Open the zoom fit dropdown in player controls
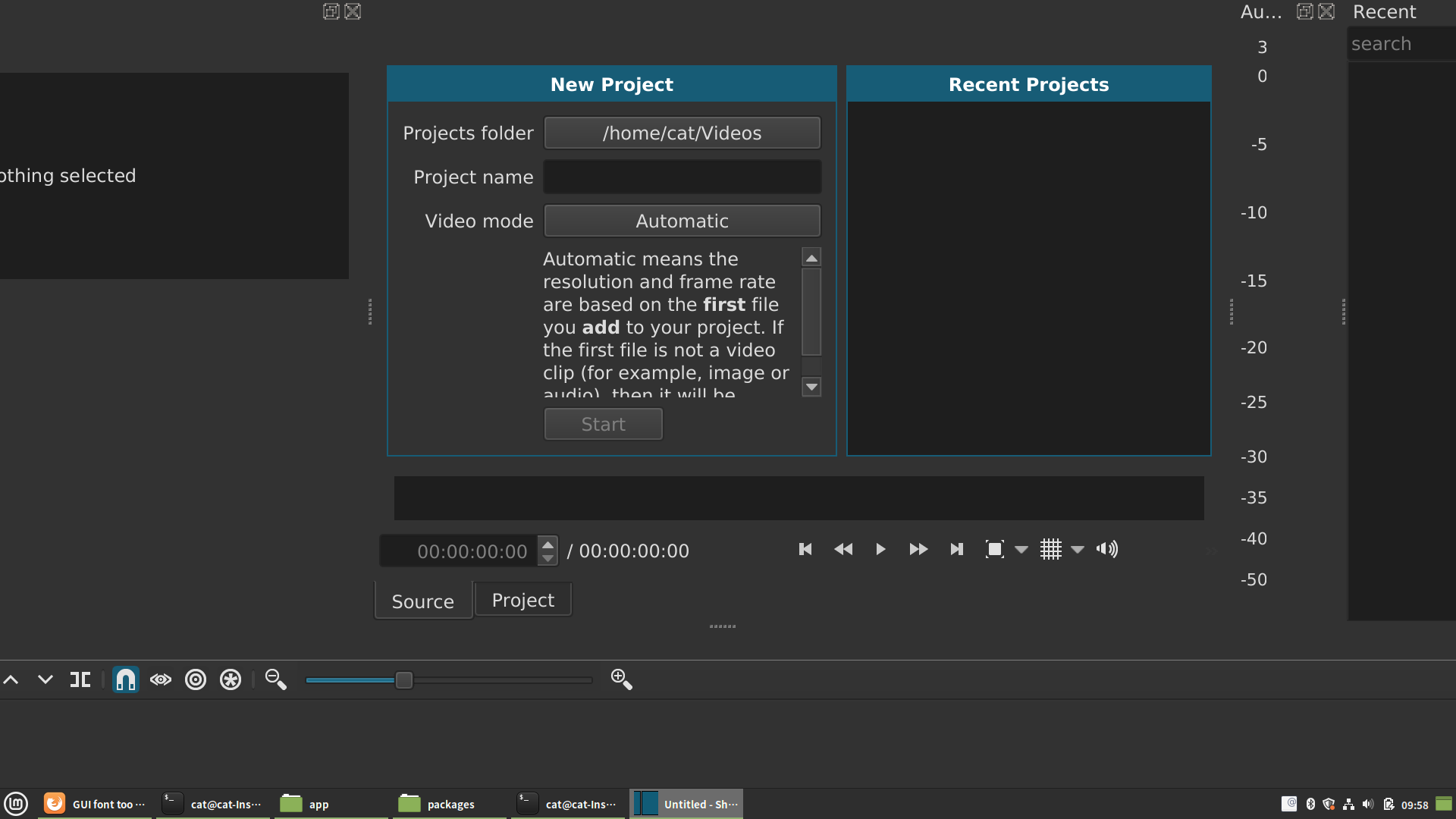The height and width of the screenshot is (819, 1456). point(1021,549)
